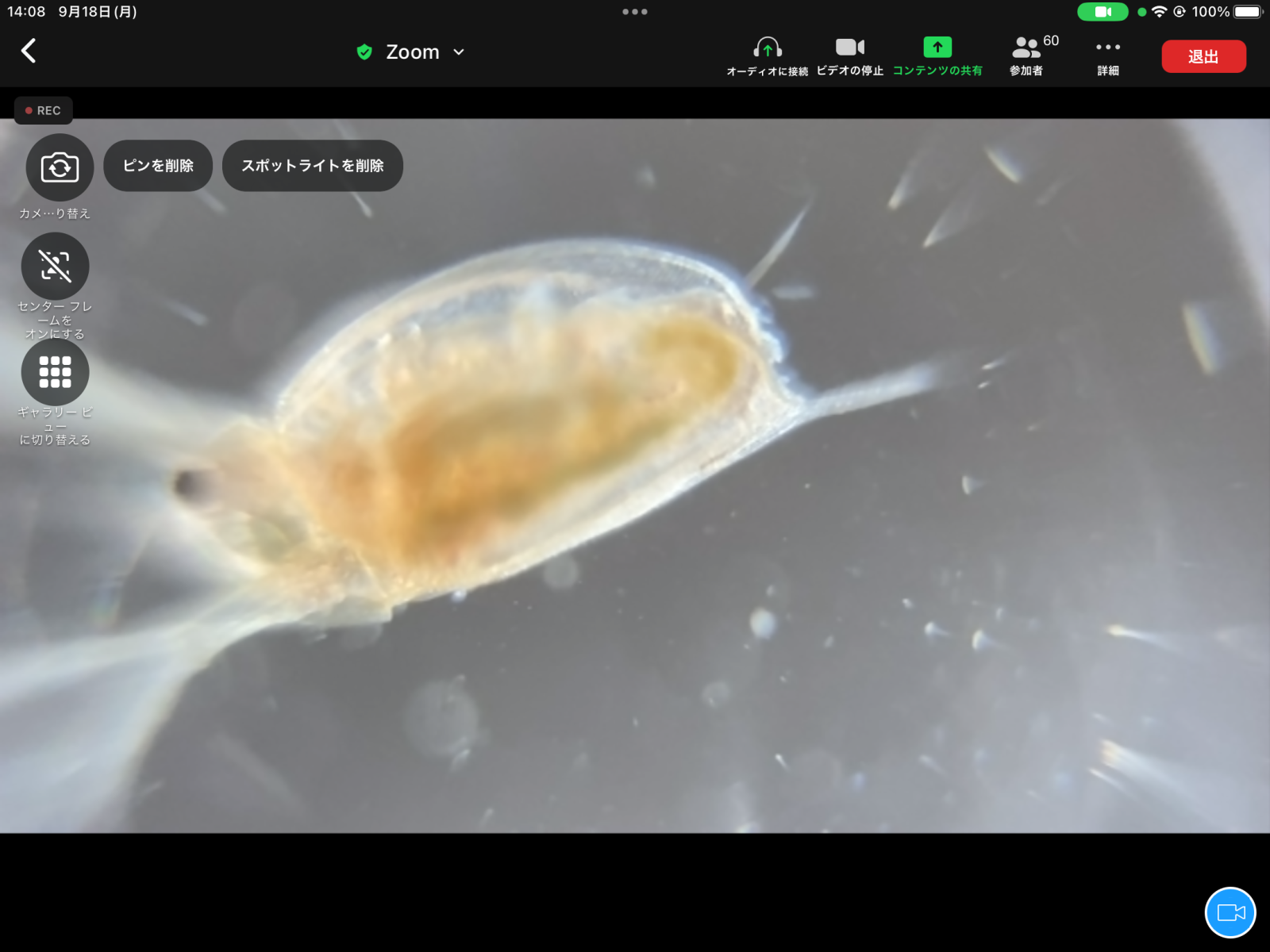Viewport: 1270px width, 952px height.
Task: Open the iPad multitasking three-dot menu
Action: [x=635, y=12]
